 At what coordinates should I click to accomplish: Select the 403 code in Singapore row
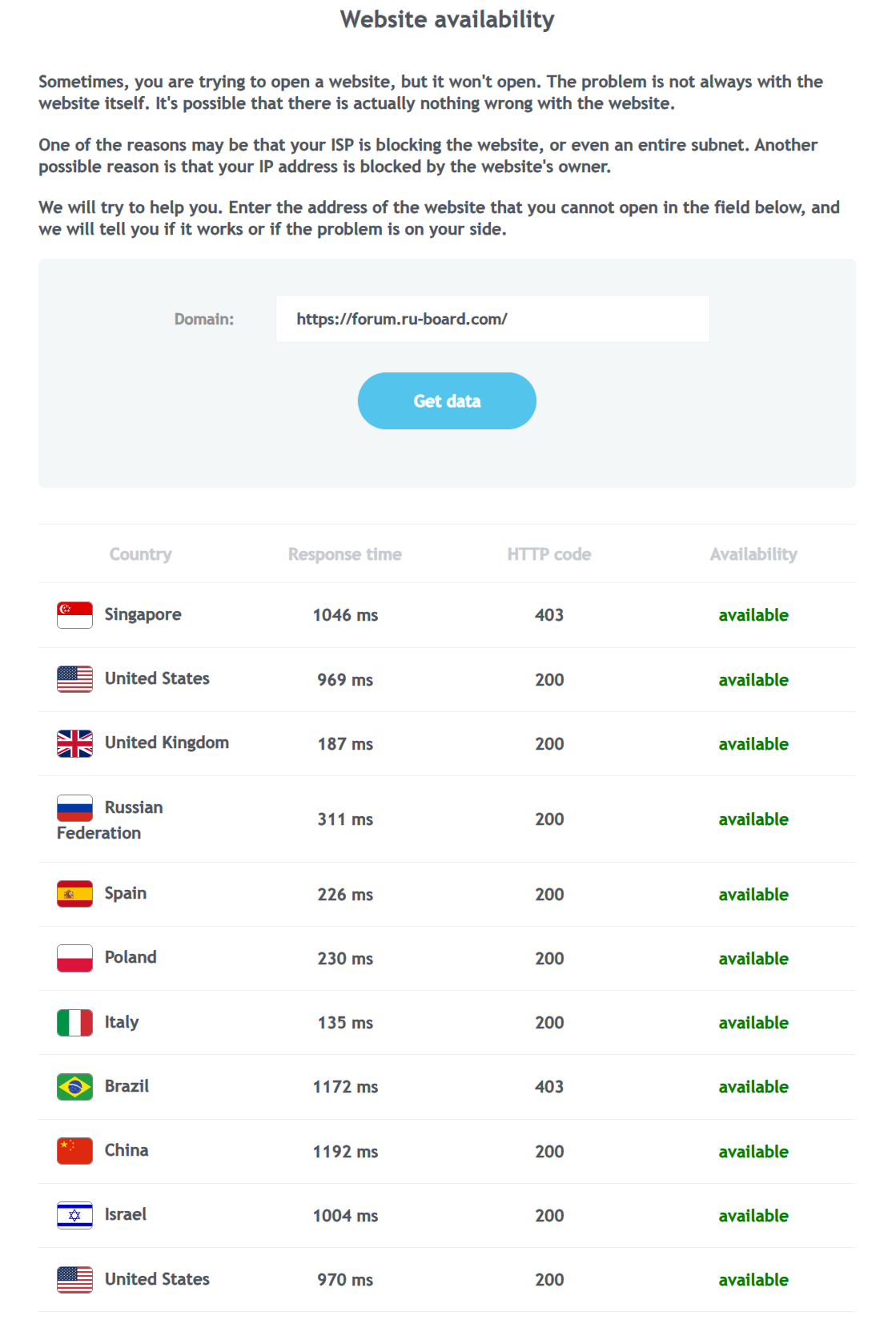tap(549, 615)
